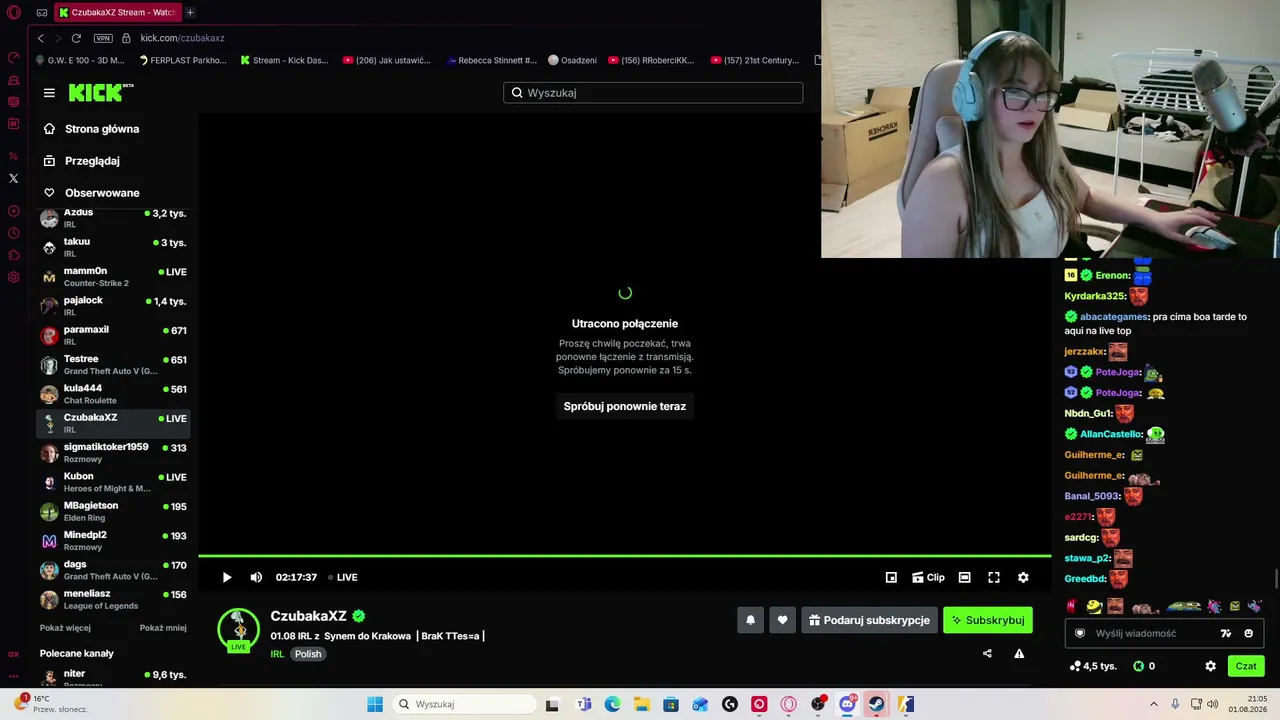Viewport: 1280px width, 720px height.
Task: Open the Osadzeni bookmark
Action: (x=572, y=60)
